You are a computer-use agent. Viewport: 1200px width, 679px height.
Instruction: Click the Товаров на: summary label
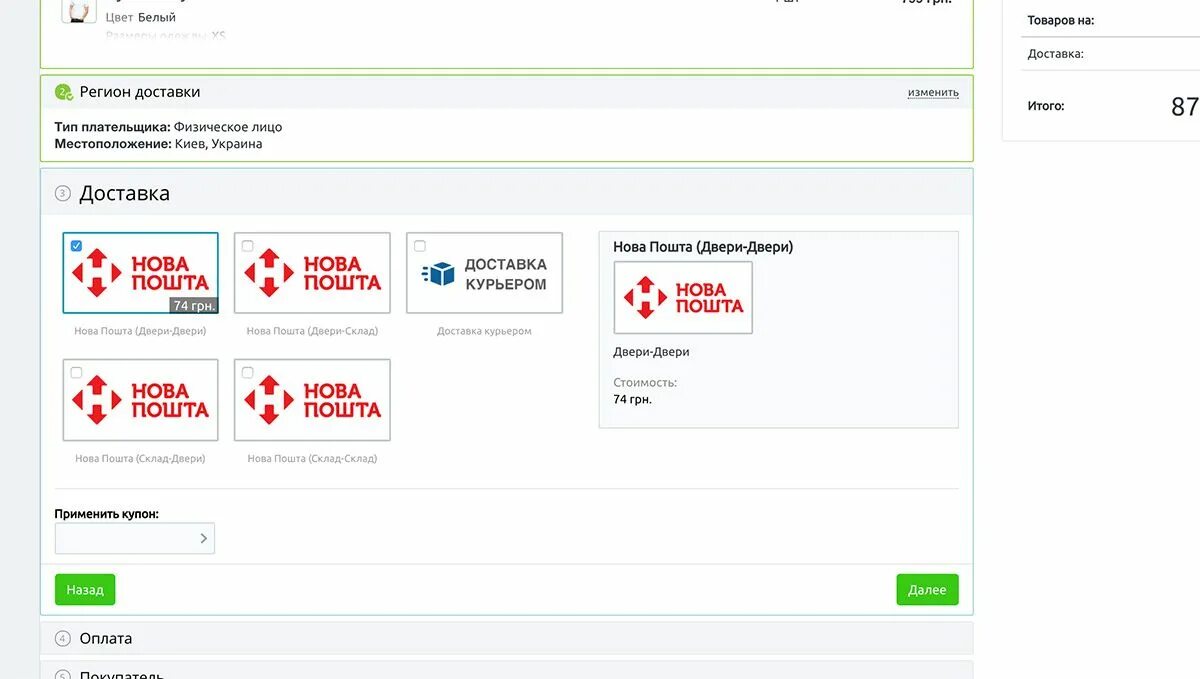click(1061, 20)
